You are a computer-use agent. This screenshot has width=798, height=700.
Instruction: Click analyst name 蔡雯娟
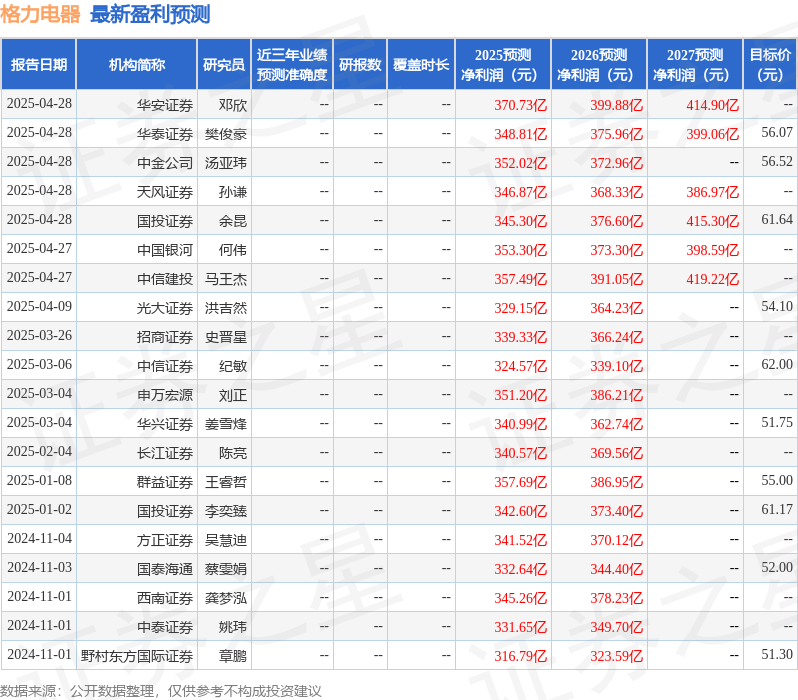pyautogui.click(x=226, y=570)
